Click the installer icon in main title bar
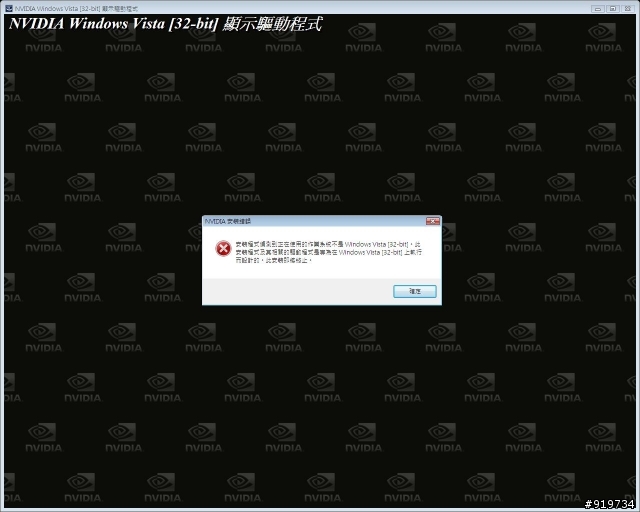 [9, 8]
